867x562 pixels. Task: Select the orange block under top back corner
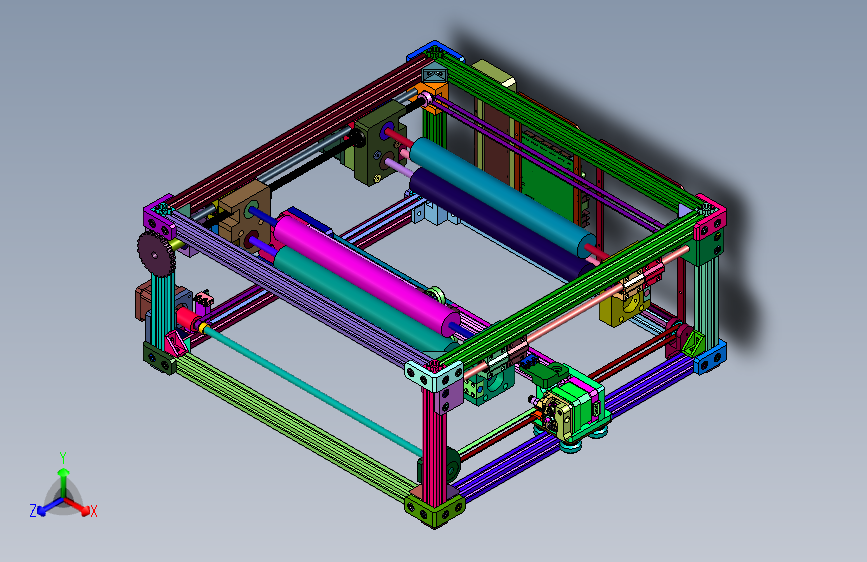click(x=434, y=96)
